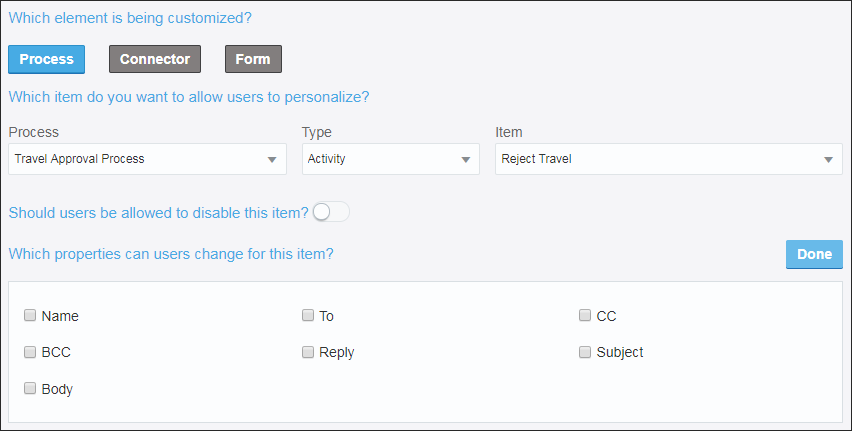The height and width of the screenshot is (431, 852).
Task: Tick the Body property checkbox
Action: [30, 388]
